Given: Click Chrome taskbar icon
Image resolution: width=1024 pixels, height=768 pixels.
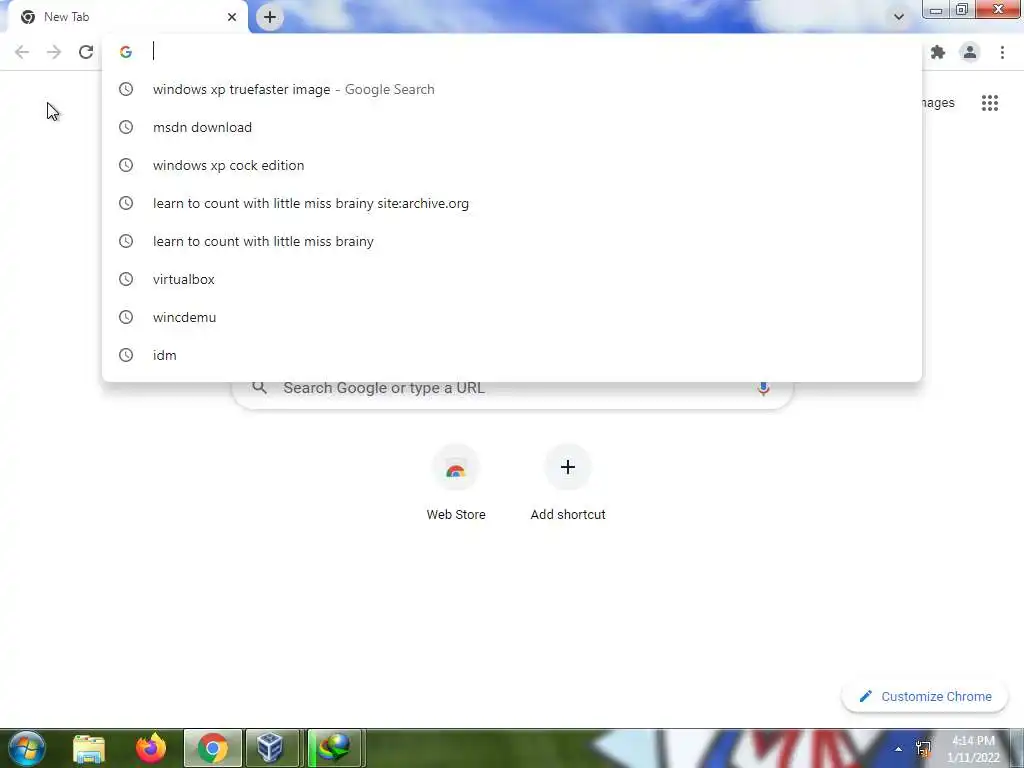Looking at the screenshot, I should coord(212,748).
